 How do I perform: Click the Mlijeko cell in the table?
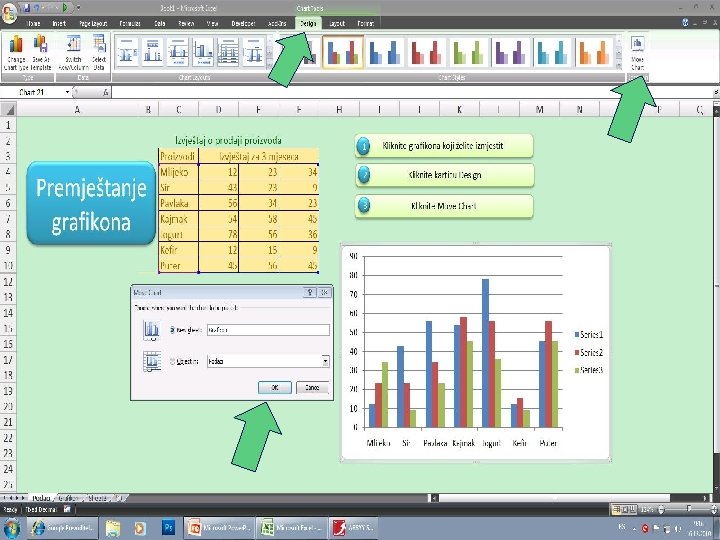(179, 172)
